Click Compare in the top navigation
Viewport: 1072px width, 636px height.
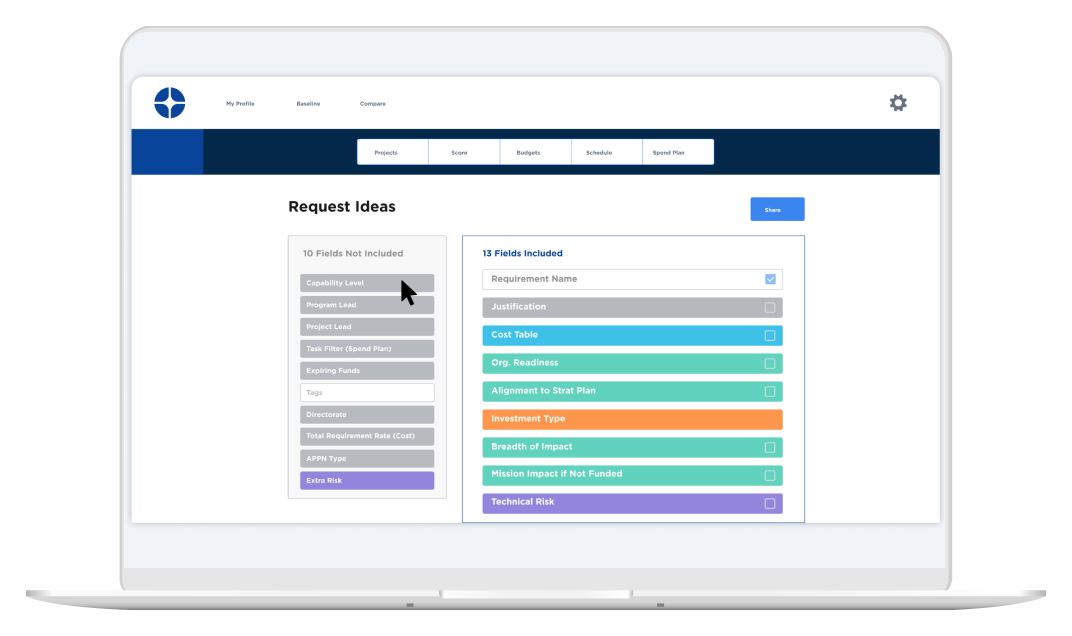coord(372,103)
